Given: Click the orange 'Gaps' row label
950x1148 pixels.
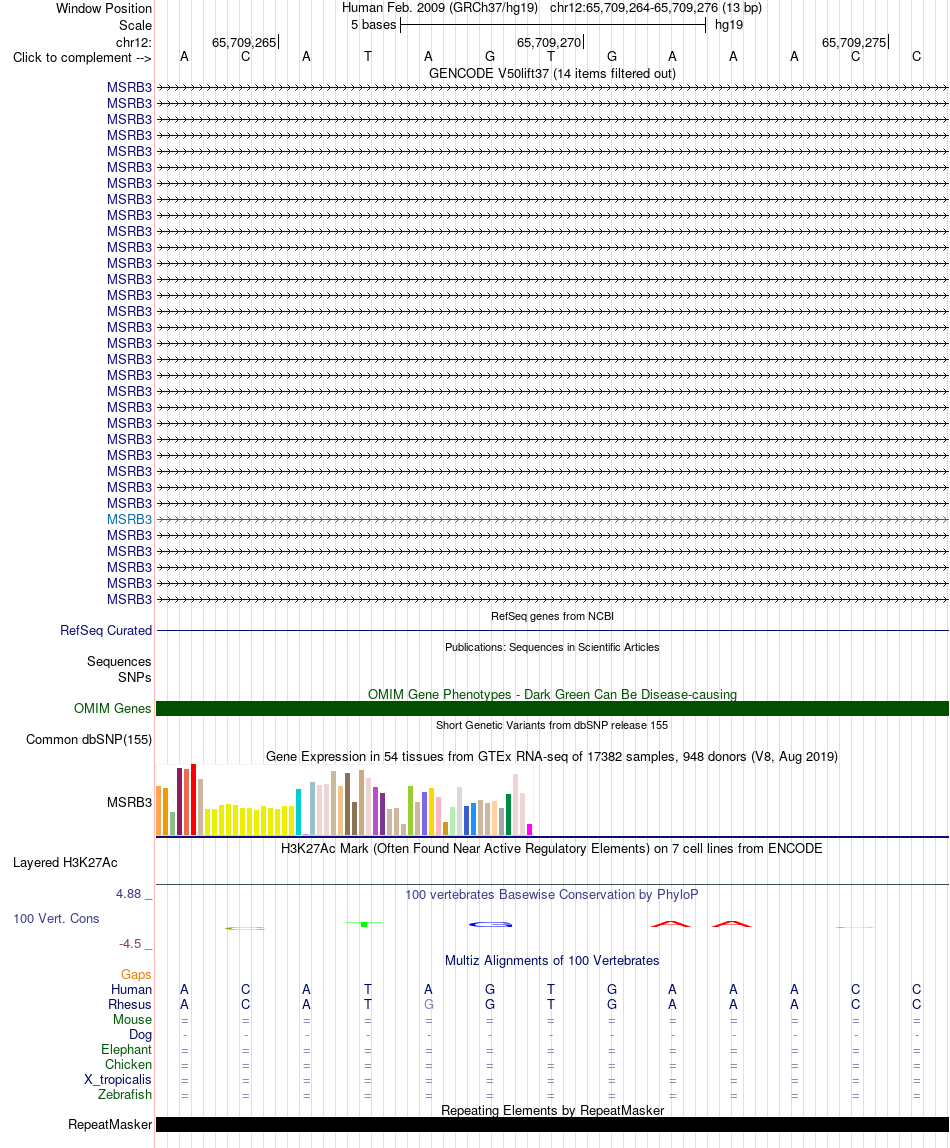Looking at the screenshot, I should pyautogui.click(x=136, y=974).
